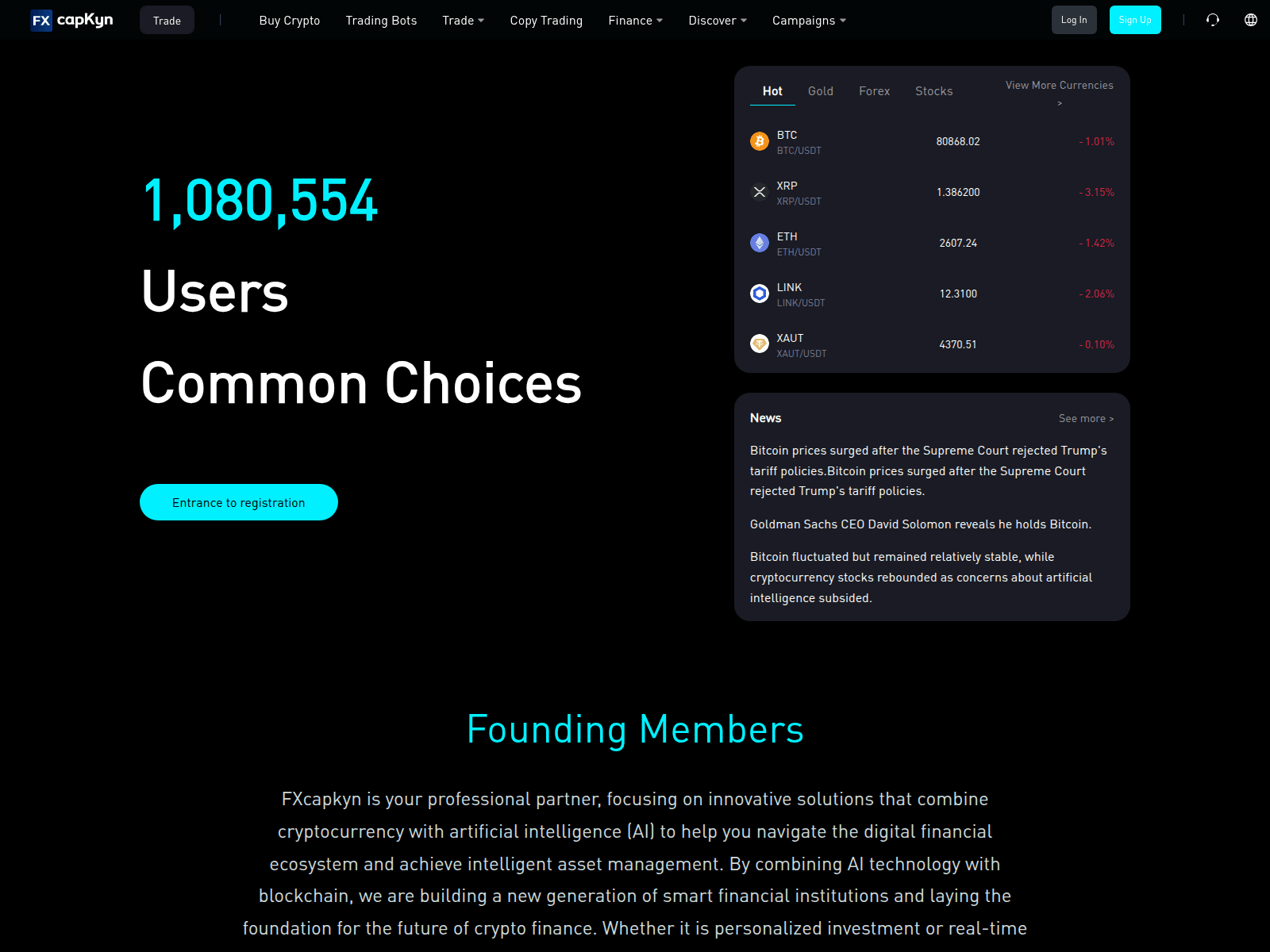Expand the Campaigns dropdown menu
Screen dimensions: 1270x952
809,21
